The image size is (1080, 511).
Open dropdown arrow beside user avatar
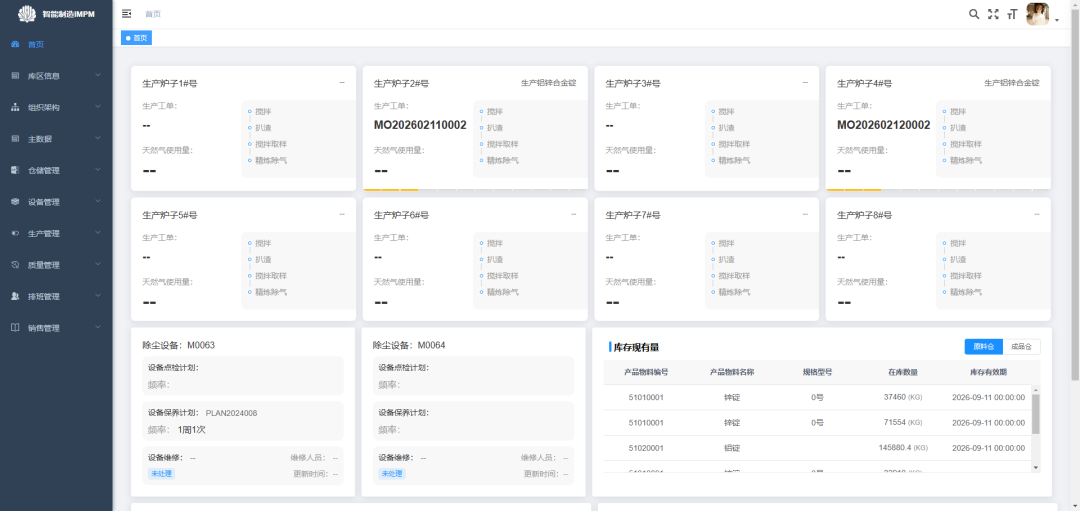pyautogui.click(x=1057, y=21)
